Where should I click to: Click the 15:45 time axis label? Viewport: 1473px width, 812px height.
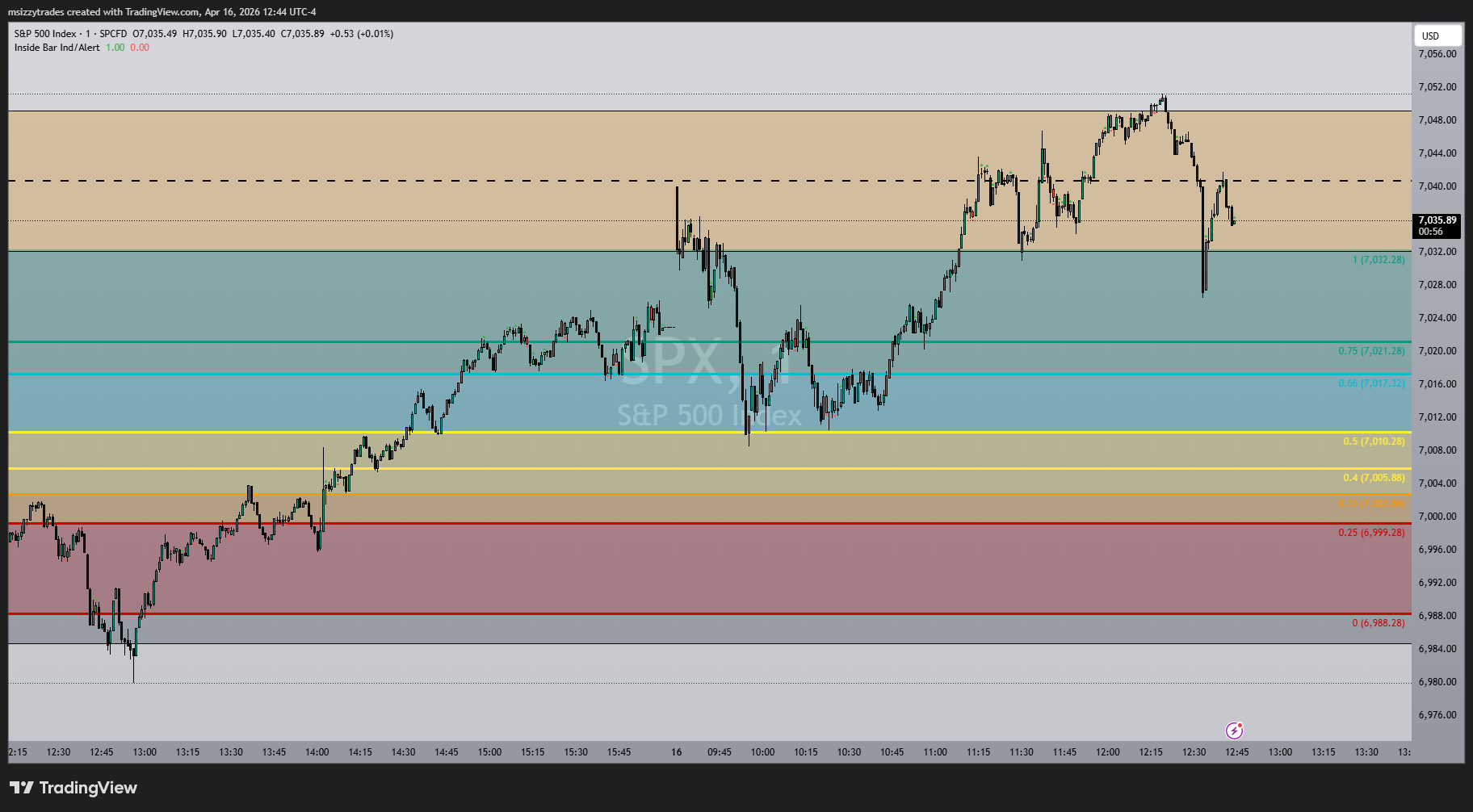click(x=619, y=752)
